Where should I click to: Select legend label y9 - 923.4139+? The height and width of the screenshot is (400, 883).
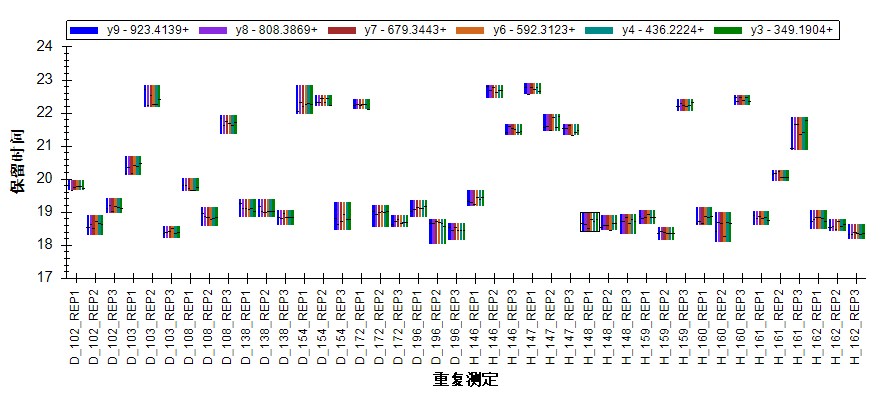pyautogui.click(x=147, y=31)
